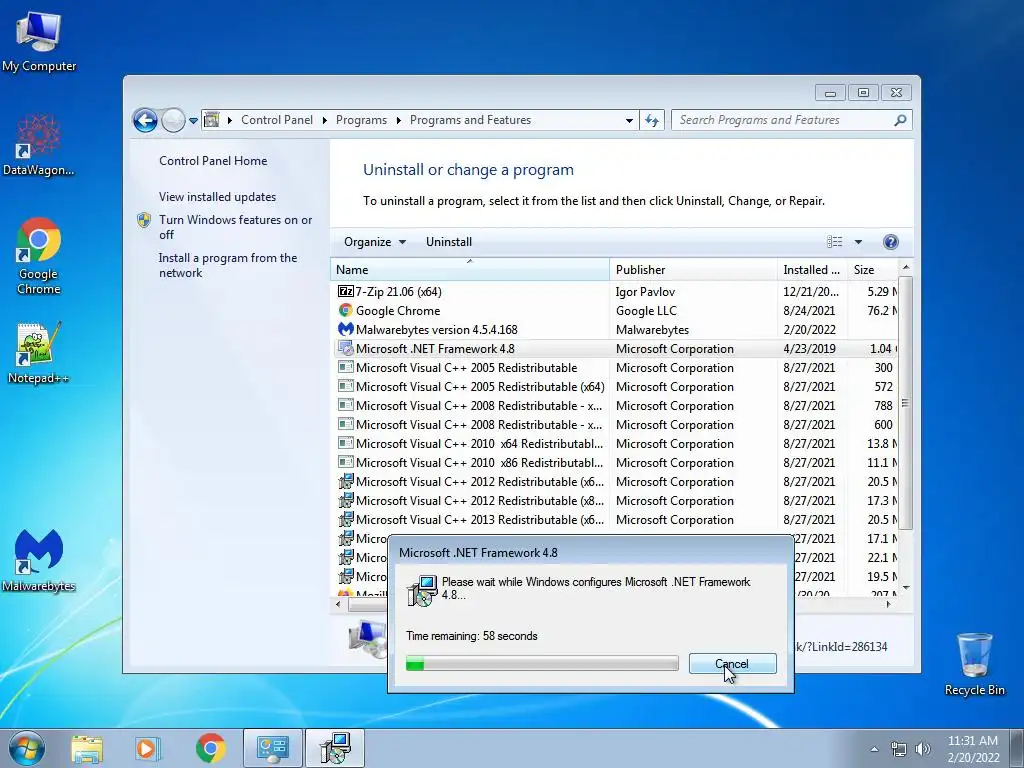This screenshot has height=768, width=1024.
Task: Click the Google Chrome list icon
Action: (x=345, y=311)
